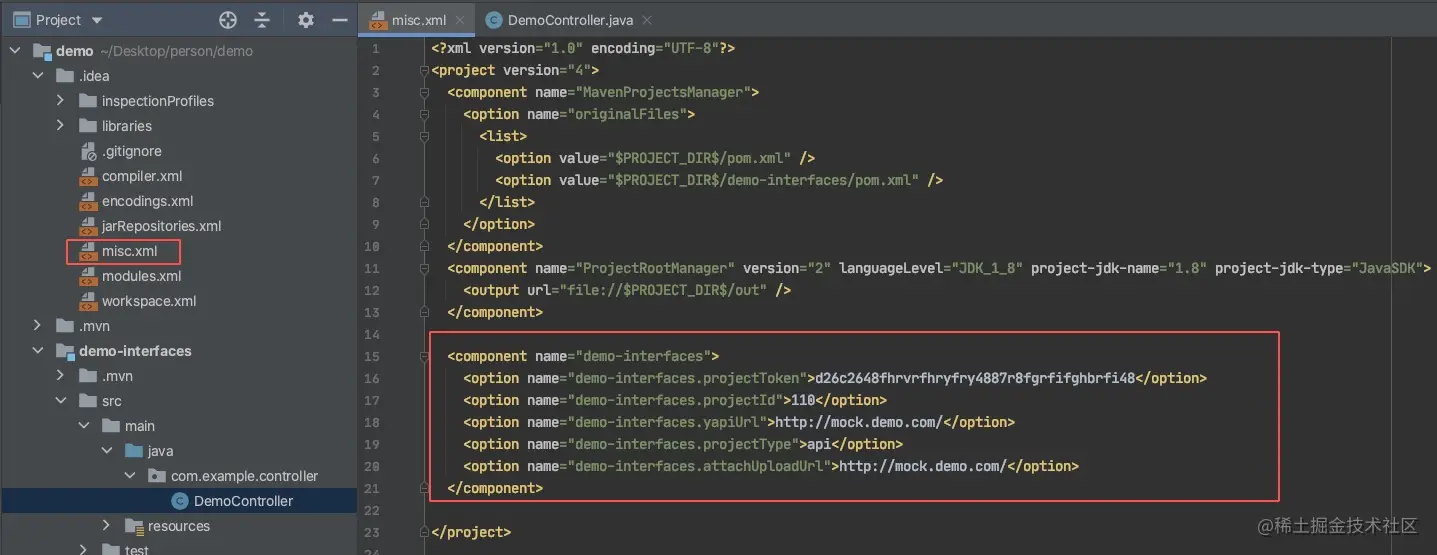
Task: Fold originalFiles option at line 4
Action: tap(424, 114)
